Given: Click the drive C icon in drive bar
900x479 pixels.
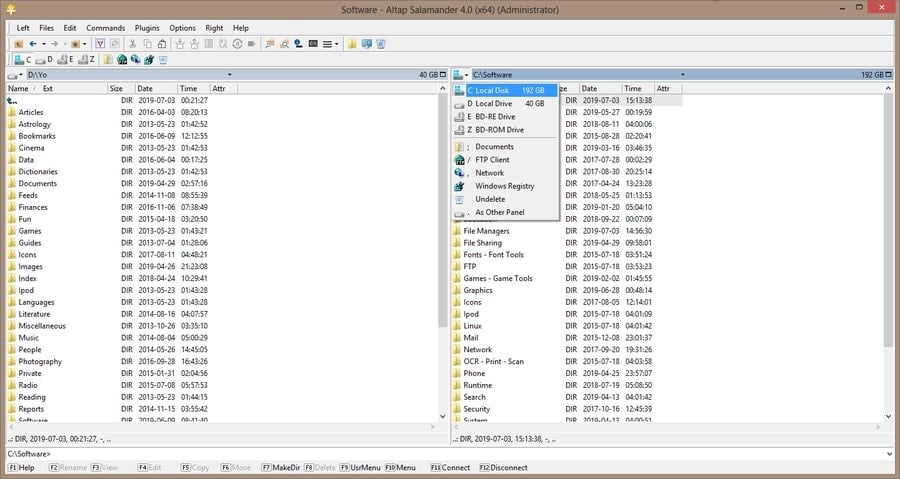Looking at the screenshot, I should click(x=22, y=60).
